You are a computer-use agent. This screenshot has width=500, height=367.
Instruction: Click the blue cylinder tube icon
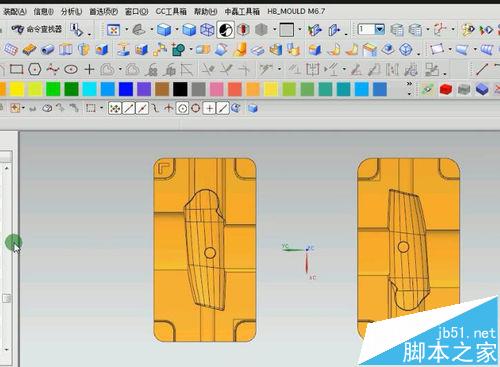48,50
